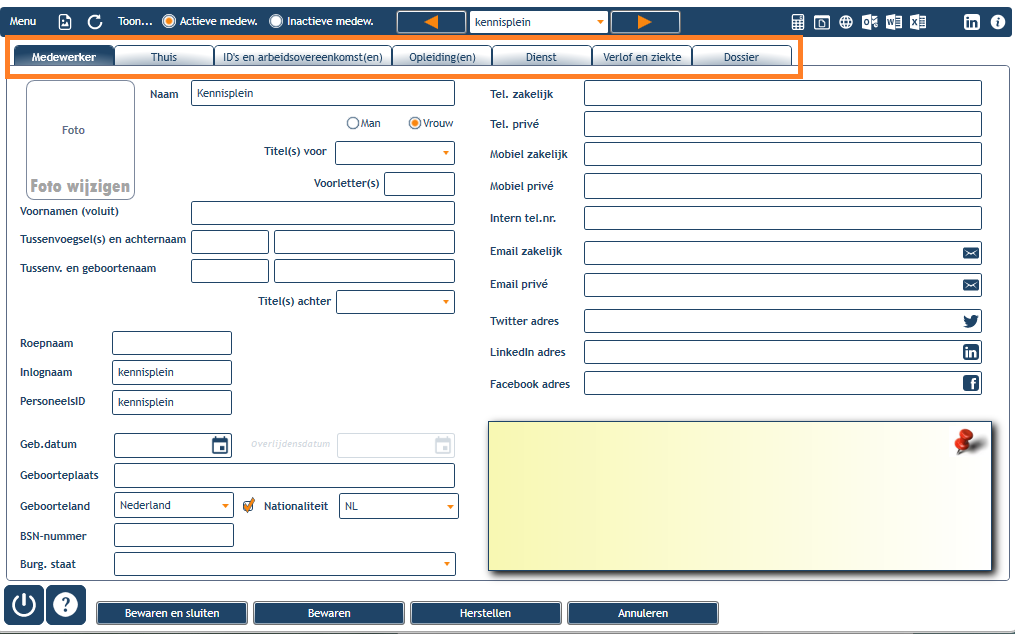Image resolution: width=1015 pixels, height=634 pixels.
Task: Open the Dossier tab
Action: tap(741, 56)
